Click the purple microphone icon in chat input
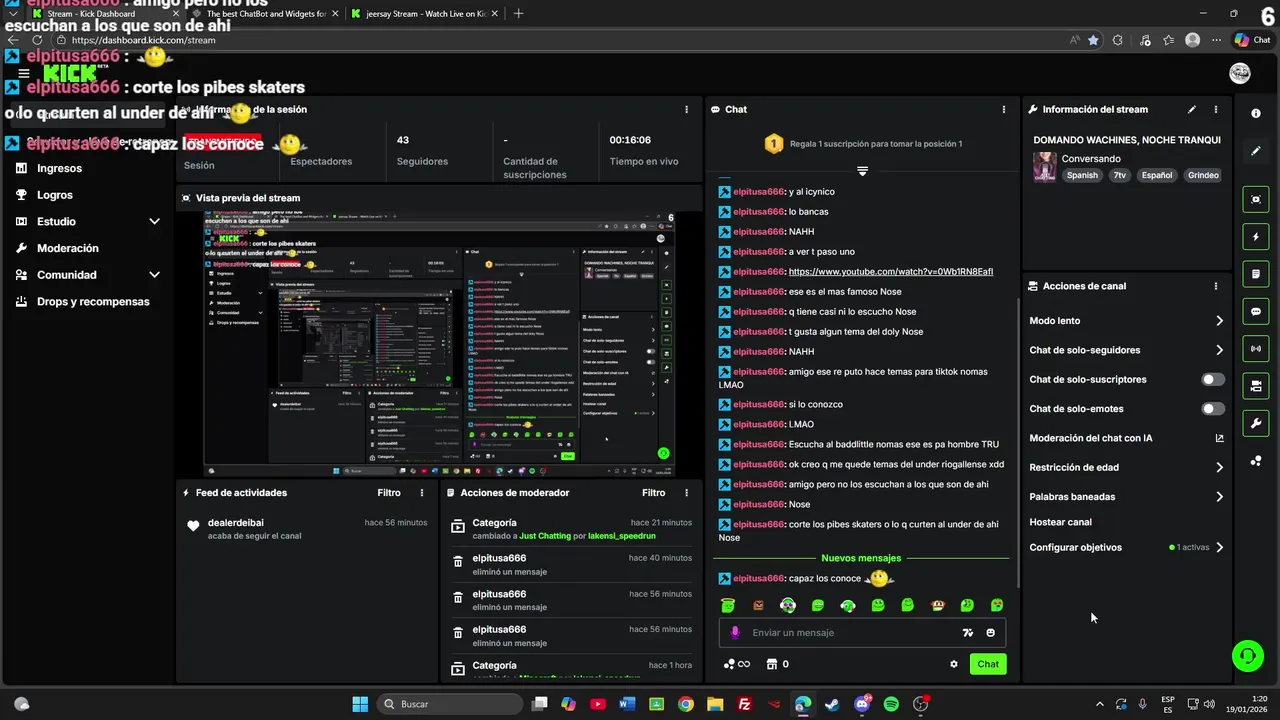The width and height of the screenshot is (1280, 720). pyautogui.click(x=735, y=632)
